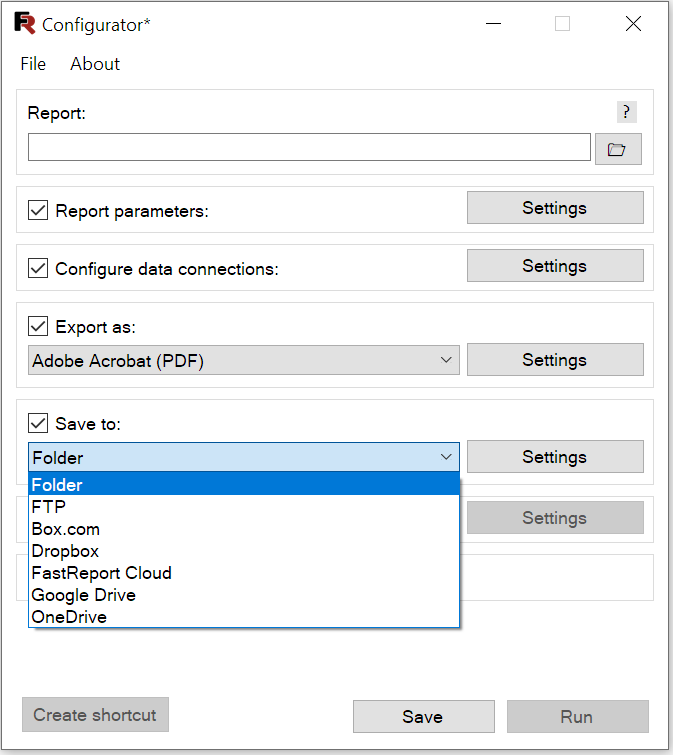Open the question mark help button
Image resolution: width=673 pixels, height=755 pixels.
point(627,112)
